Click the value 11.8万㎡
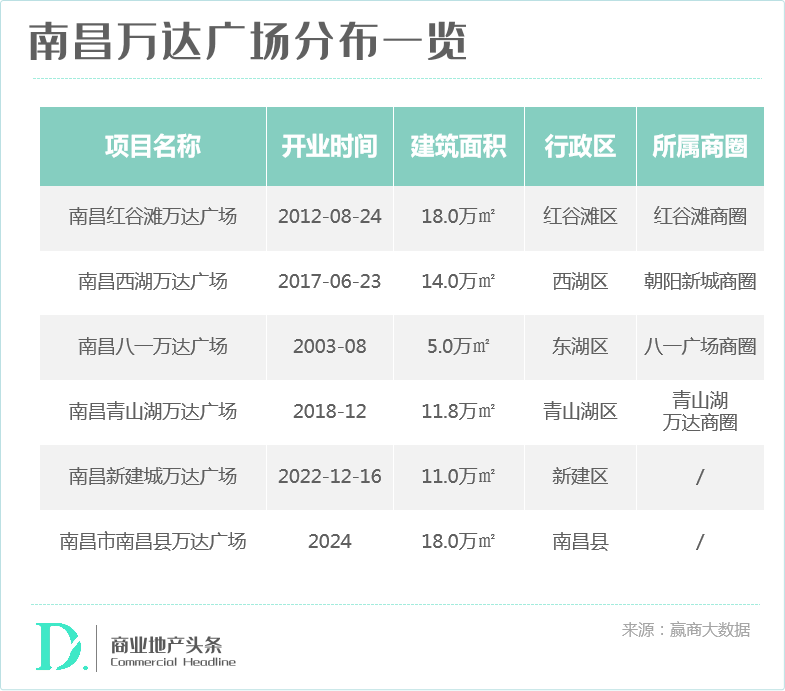The image size is (785, 691). tap(458, 412)
